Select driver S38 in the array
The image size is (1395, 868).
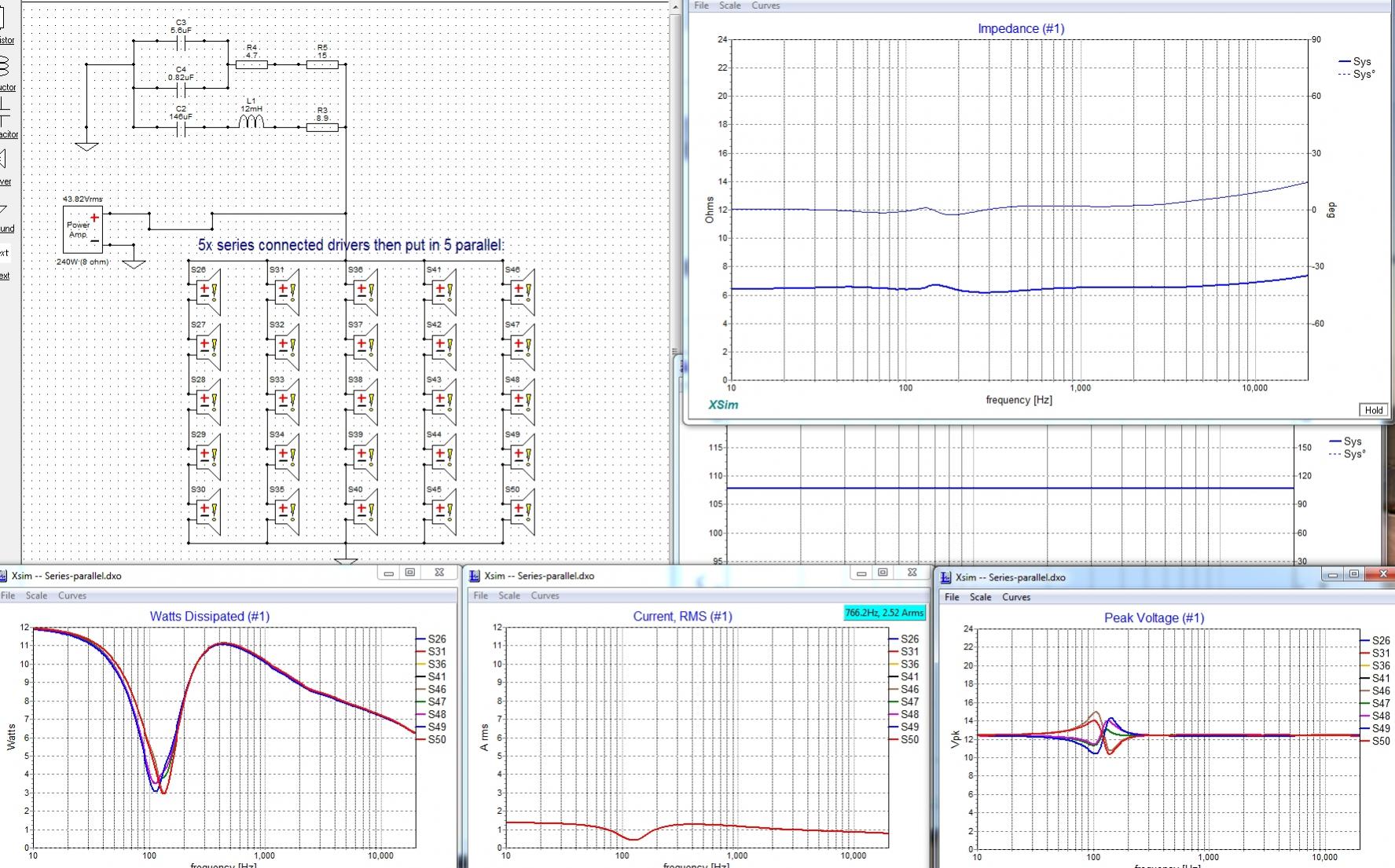(x=365, y=401)
